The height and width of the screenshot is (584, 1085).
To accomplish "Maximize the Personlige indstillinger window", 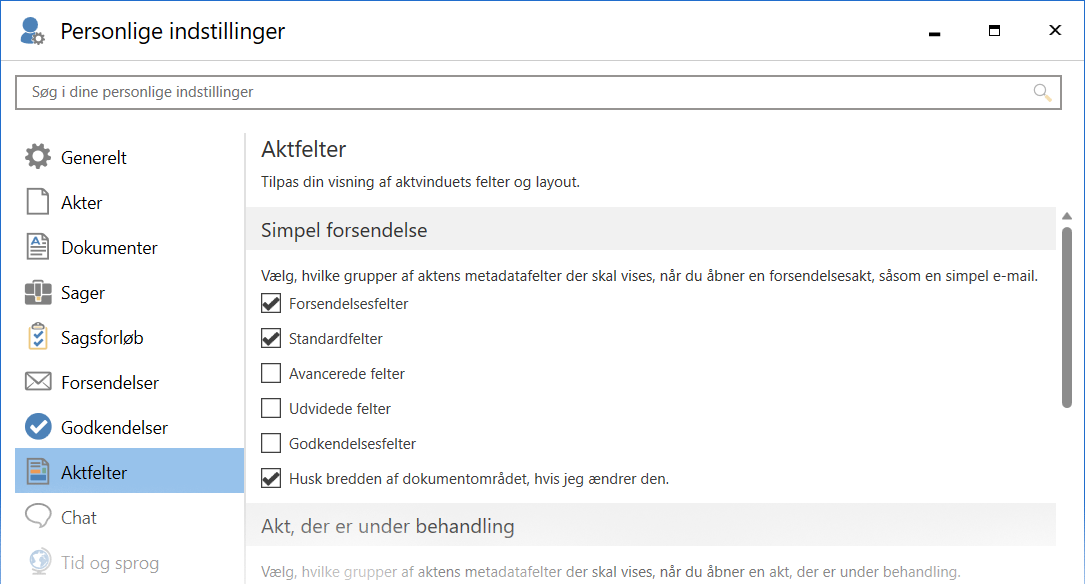I will [x=994, y=30].
